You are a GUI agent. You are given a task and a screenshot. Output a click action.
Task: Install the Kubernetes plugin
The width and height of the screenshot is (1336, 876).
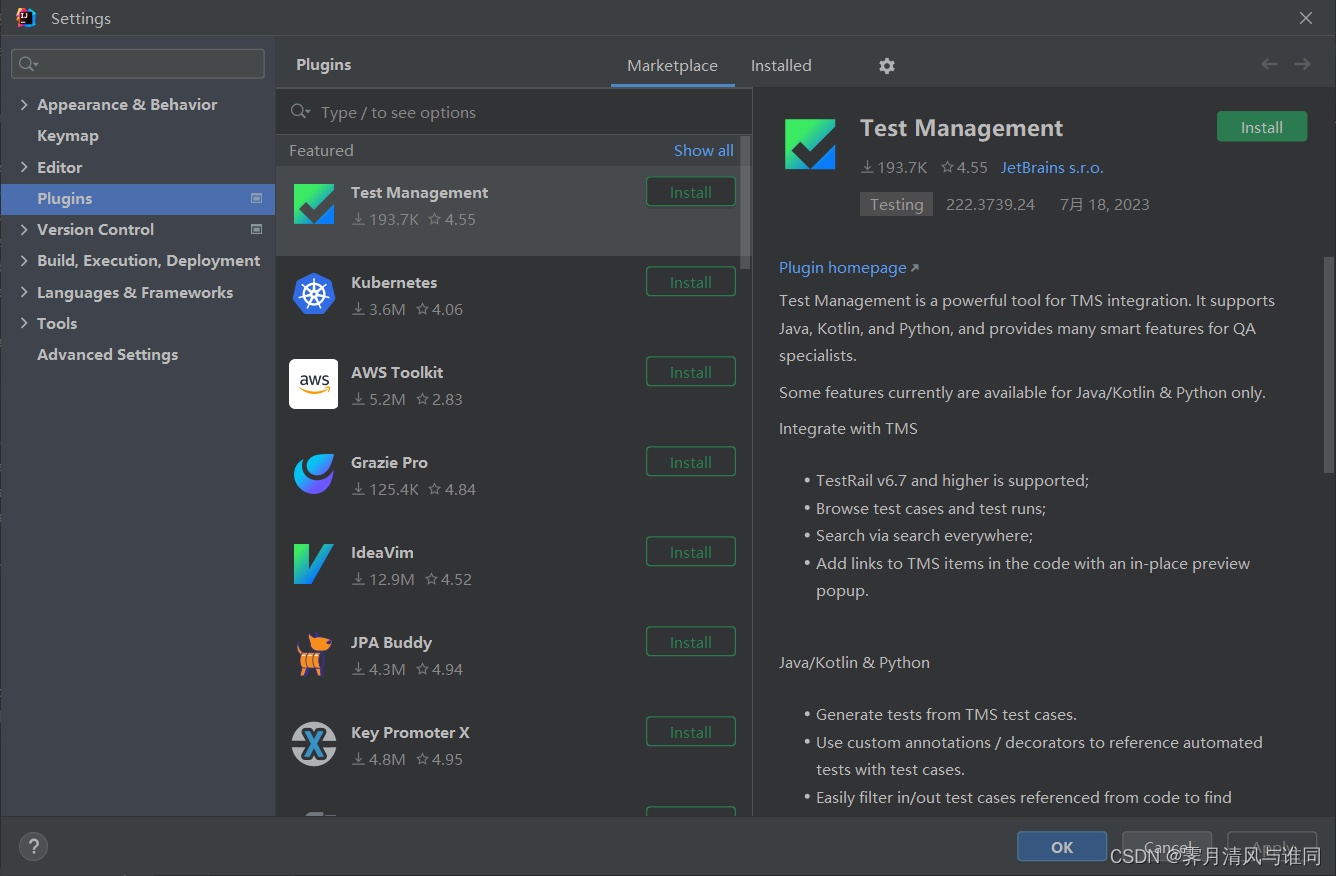[691, 282]
